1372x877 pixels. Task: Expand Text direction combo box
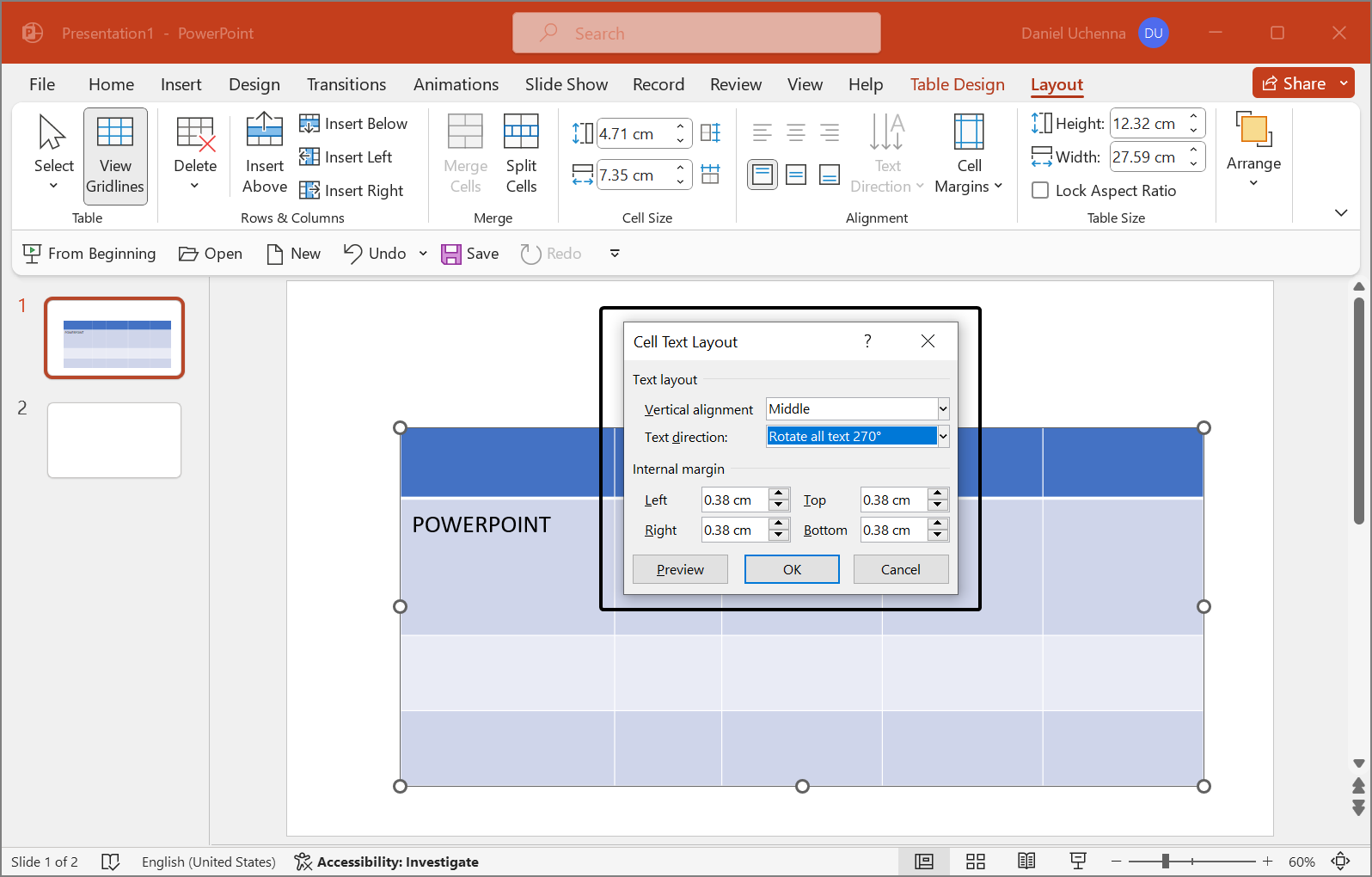(943, 437)
